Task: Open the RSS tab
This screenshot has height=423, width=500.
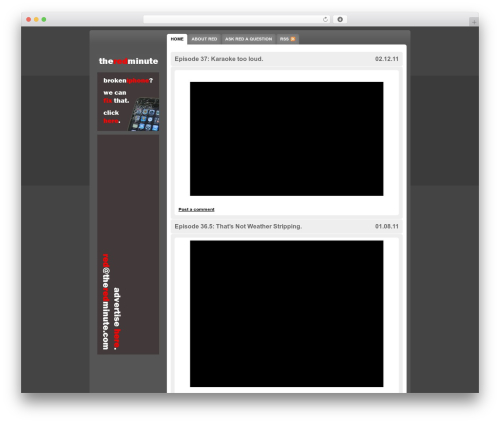Action: point(287,39)
